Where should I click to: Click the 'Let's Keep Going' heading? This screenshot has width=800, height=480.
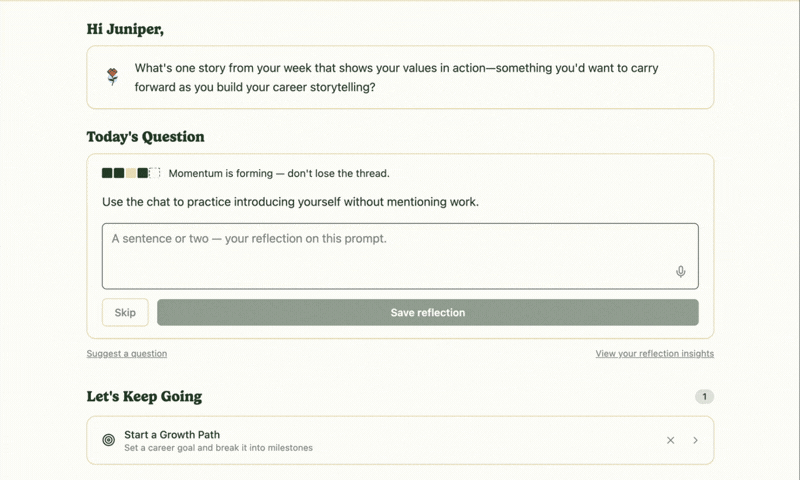point(144,396)
